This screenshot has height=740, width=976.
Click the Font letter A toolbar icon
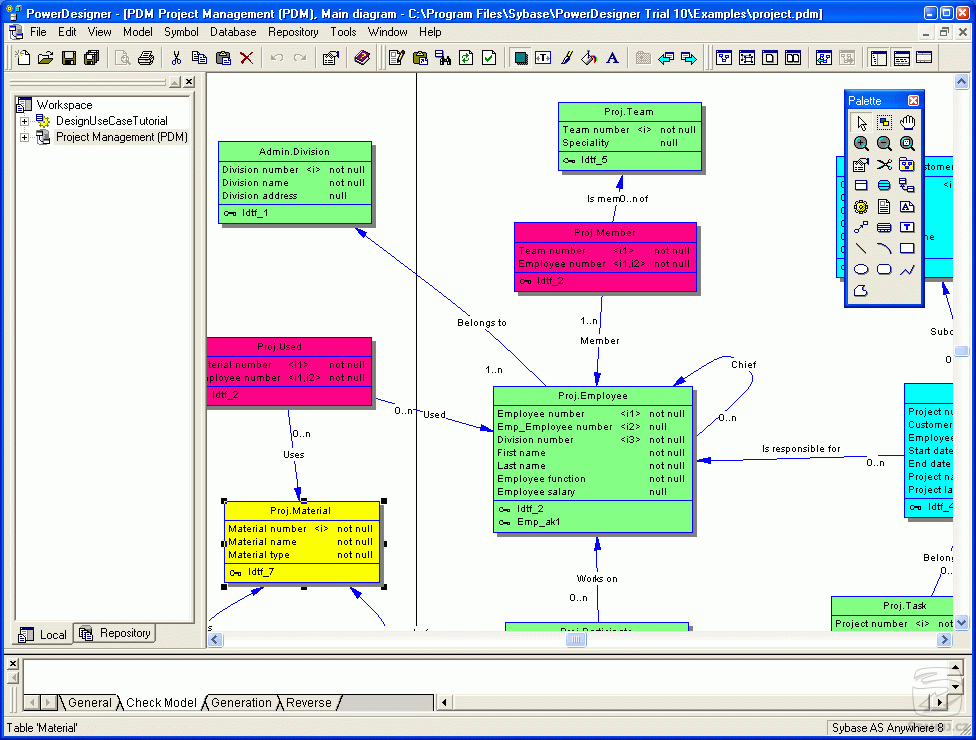612,58
